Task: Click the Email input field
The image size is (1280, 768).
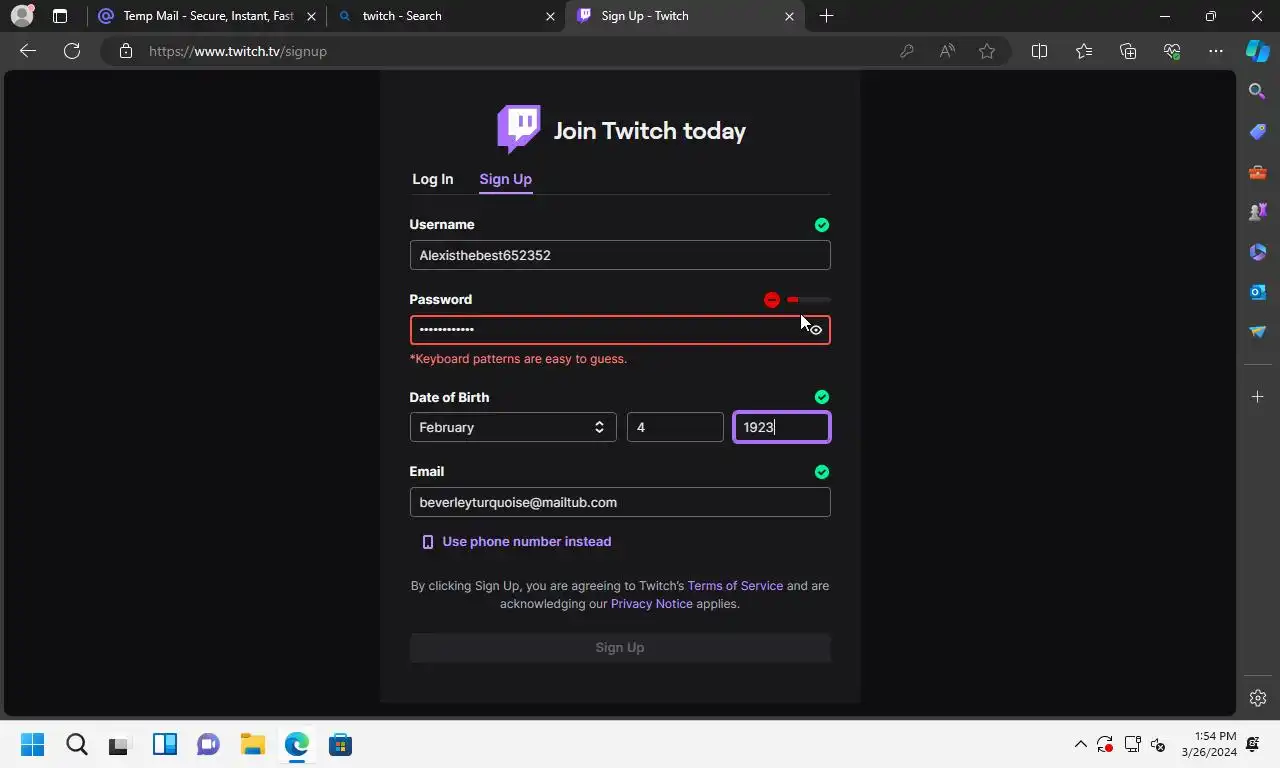Action: click(x=620, y=502)
